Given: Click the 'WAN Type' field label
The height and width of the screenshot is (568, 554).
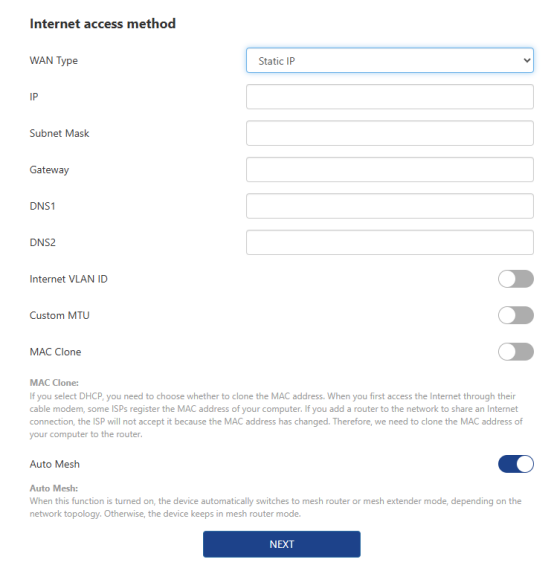Looking at the screenshot, I should (54, 60).
